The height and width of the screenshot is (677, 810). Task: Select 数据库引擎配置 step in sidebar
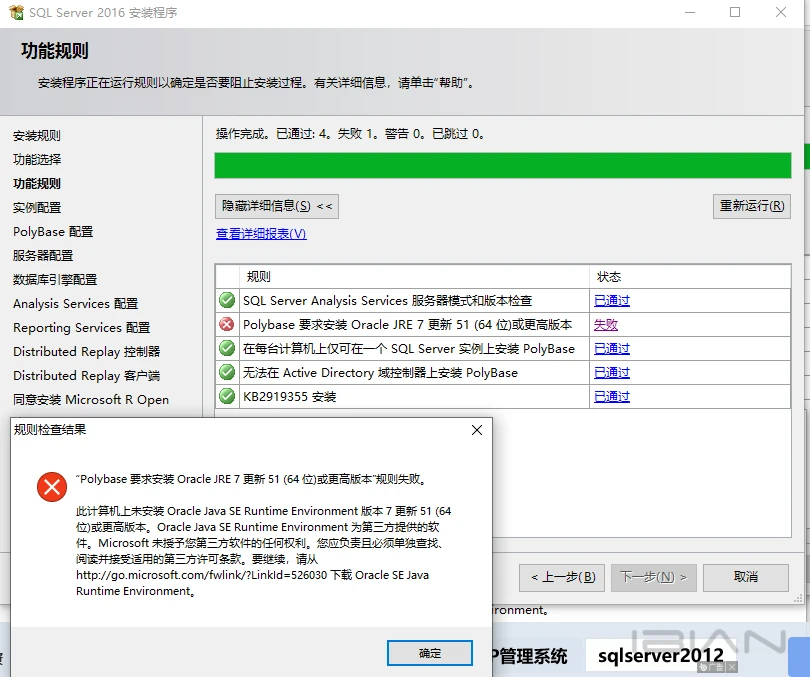[55, 280]
